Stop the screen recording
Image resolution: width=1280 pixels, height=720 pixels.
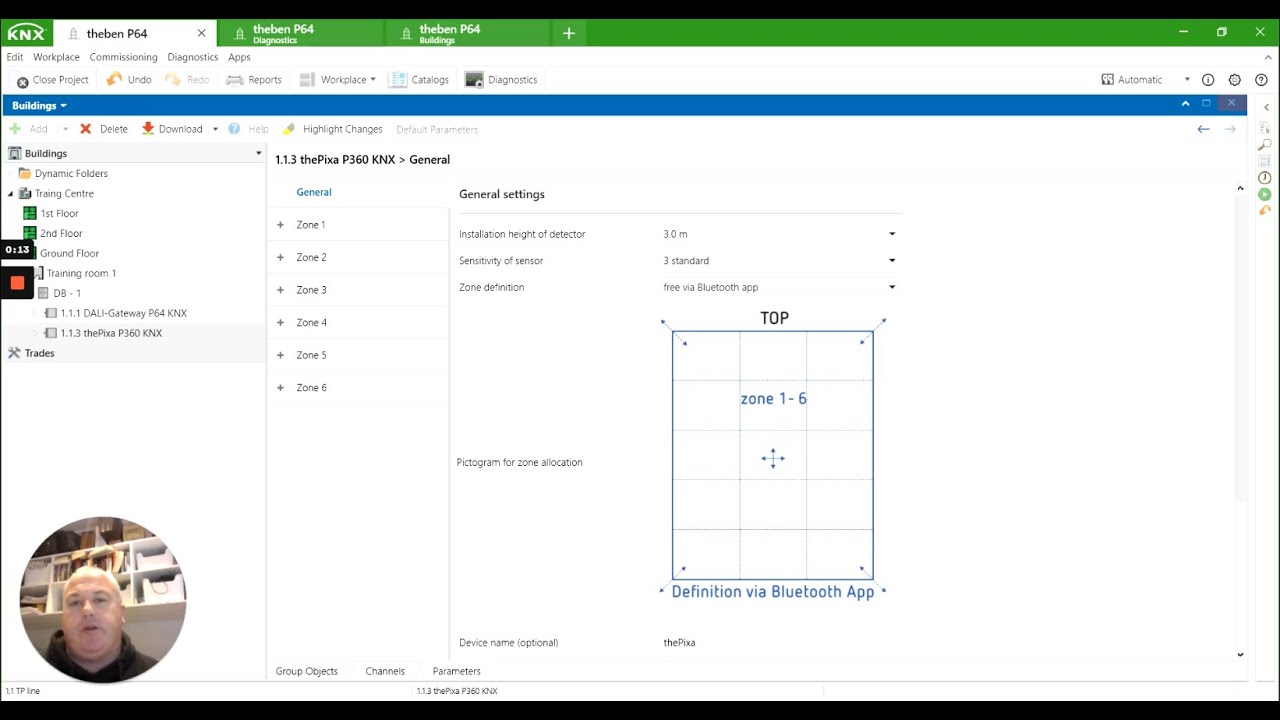coord(17,283)
